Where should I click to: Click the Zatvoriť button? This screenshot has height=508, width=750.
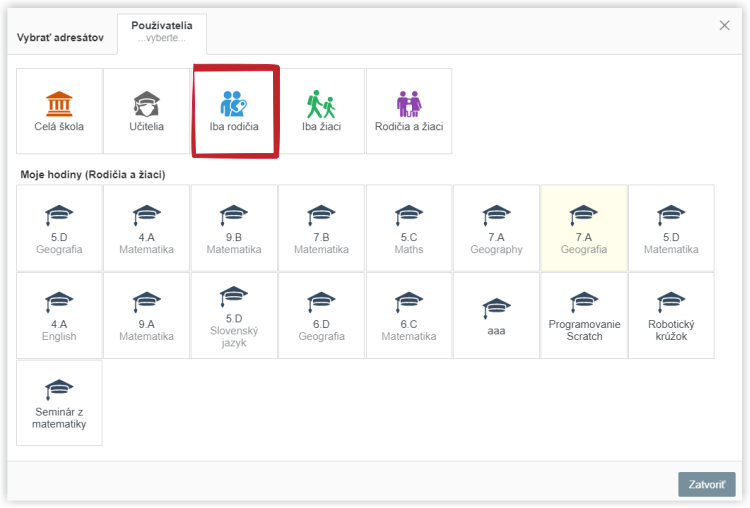pyautogui.click(x=706, y=484)
